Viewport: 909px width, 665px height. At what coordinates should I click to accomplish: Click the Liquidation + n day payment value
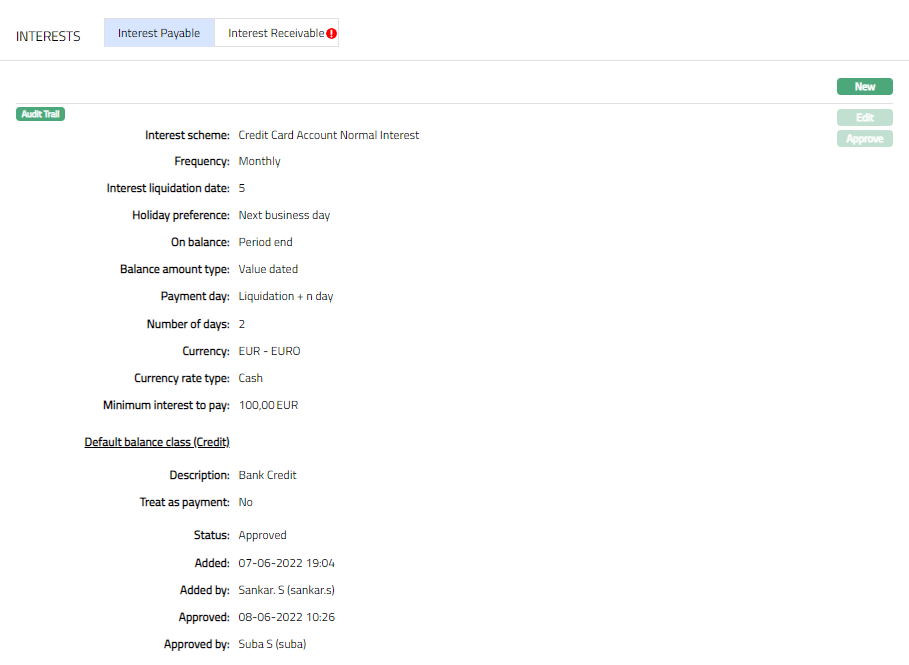(x=285, y=297)
